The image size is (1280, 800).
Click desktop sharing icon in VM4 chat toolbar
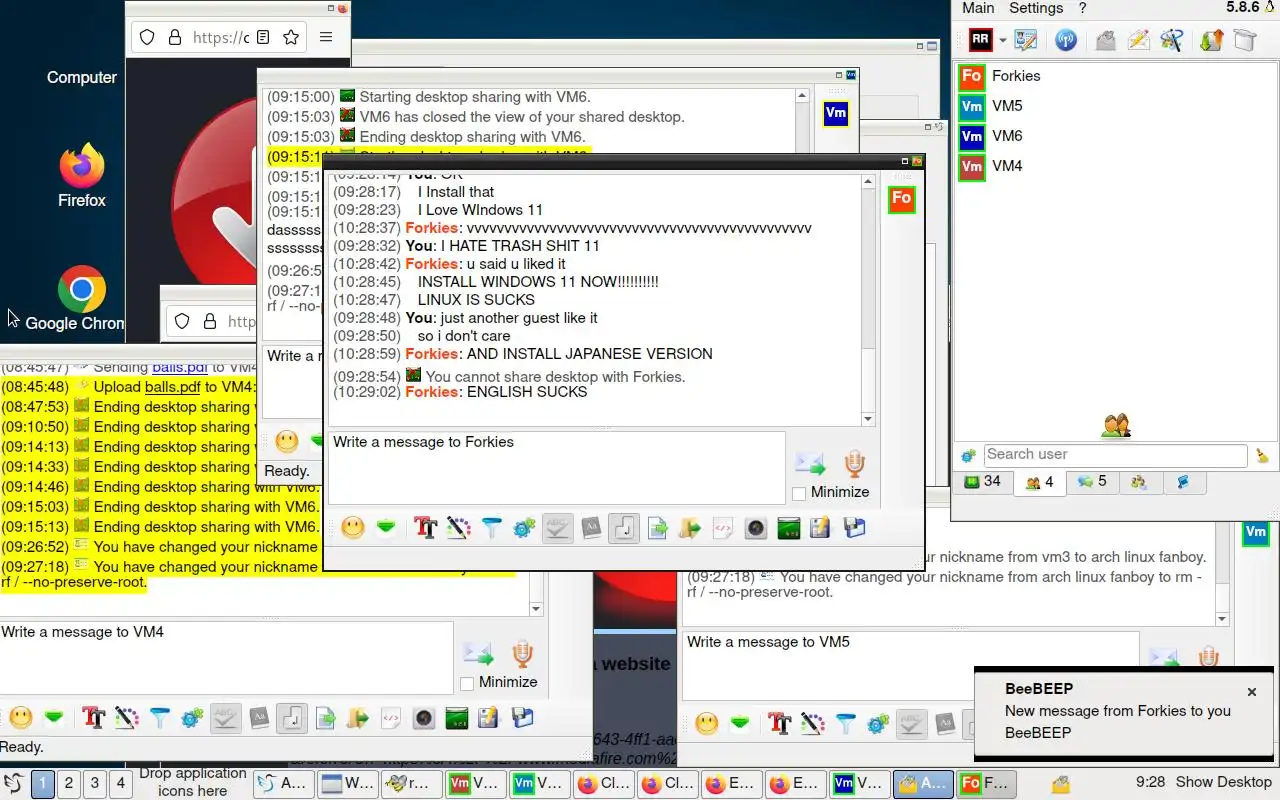coord(457,718)
